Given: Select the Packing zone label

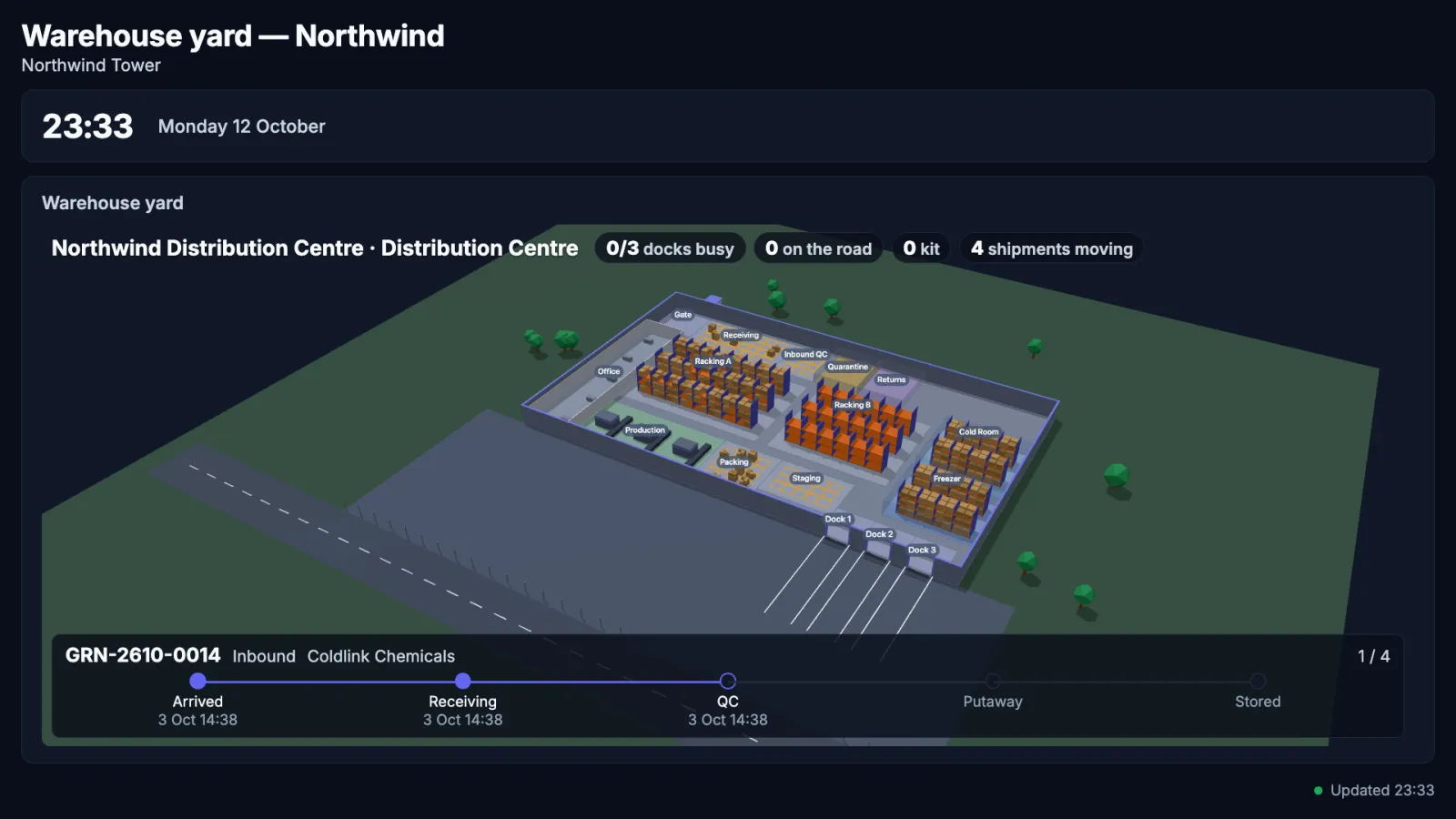Looking at the screenshot, I should (x=733, y=461).
